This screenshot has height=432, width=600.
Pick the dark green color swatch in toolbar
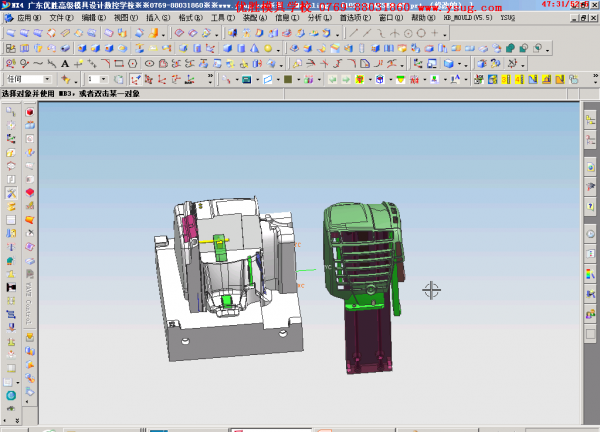(x=288, y=80)
